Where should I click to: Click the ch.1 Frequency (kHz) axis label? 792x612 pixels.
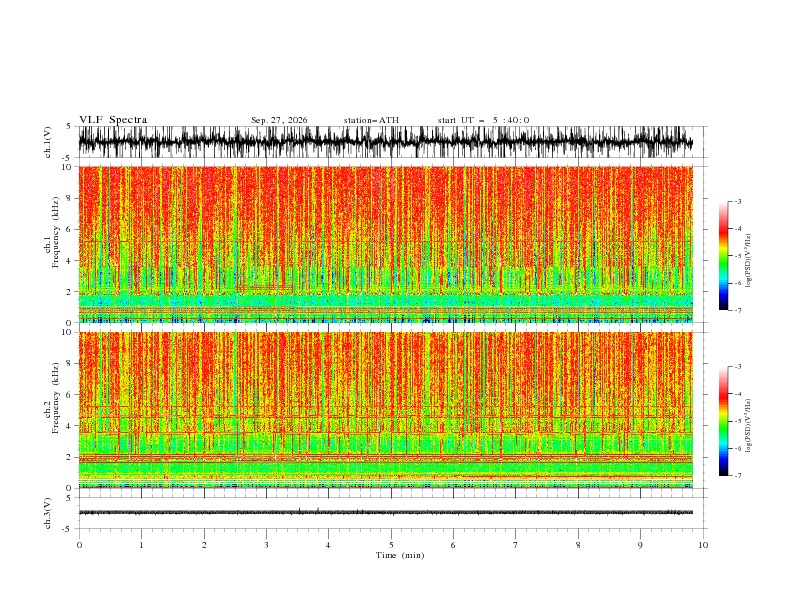[x=51, y=244]
